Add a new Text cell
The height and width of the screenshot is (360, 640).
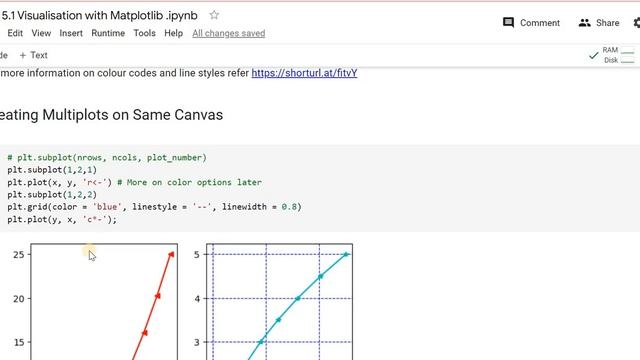click(33, 55)
